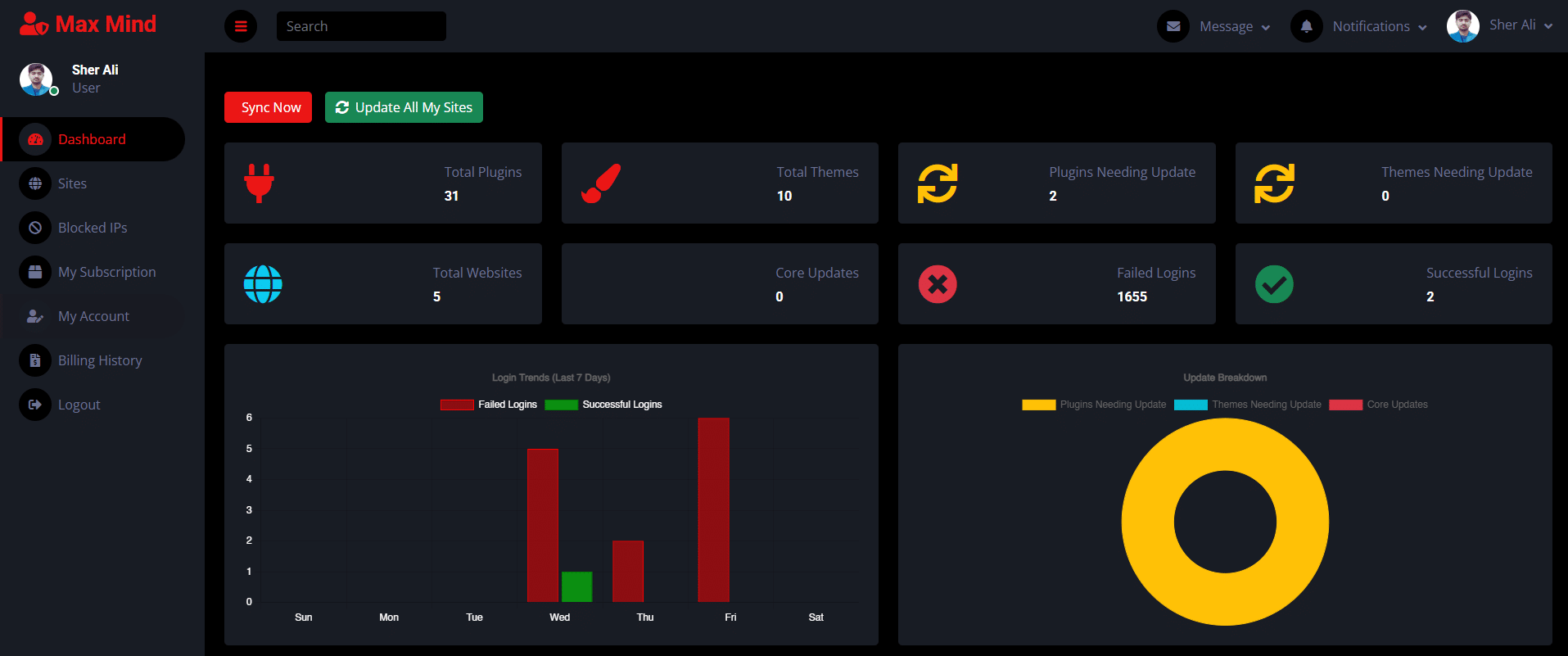The image size is (1568, 656).
Task: Select Logout in sidebar
Action: 93,405
